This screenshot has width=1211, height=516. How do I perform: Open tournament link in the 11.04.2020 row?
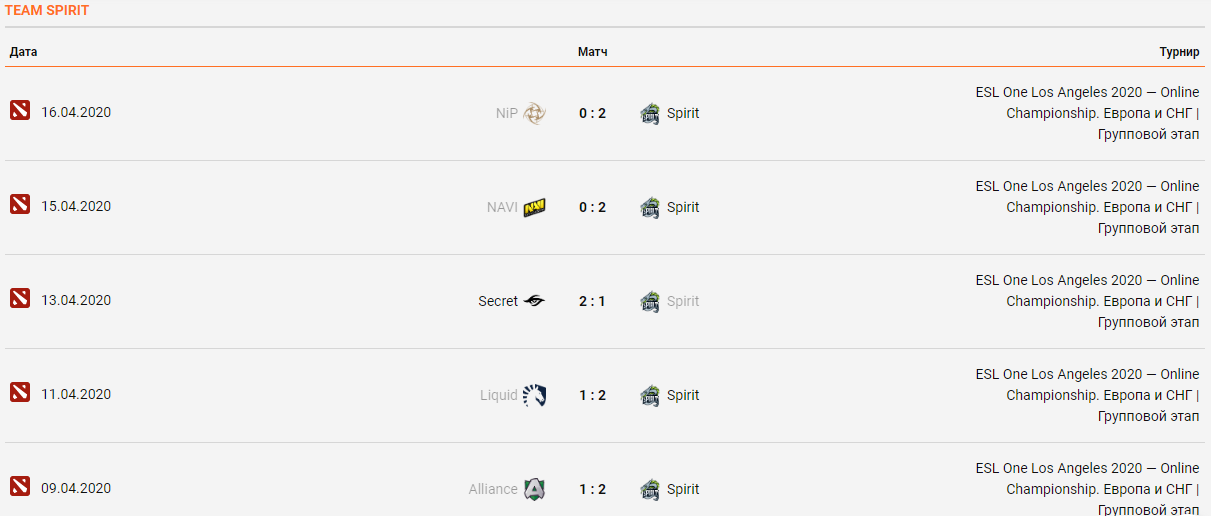(x=1087, y=395)
